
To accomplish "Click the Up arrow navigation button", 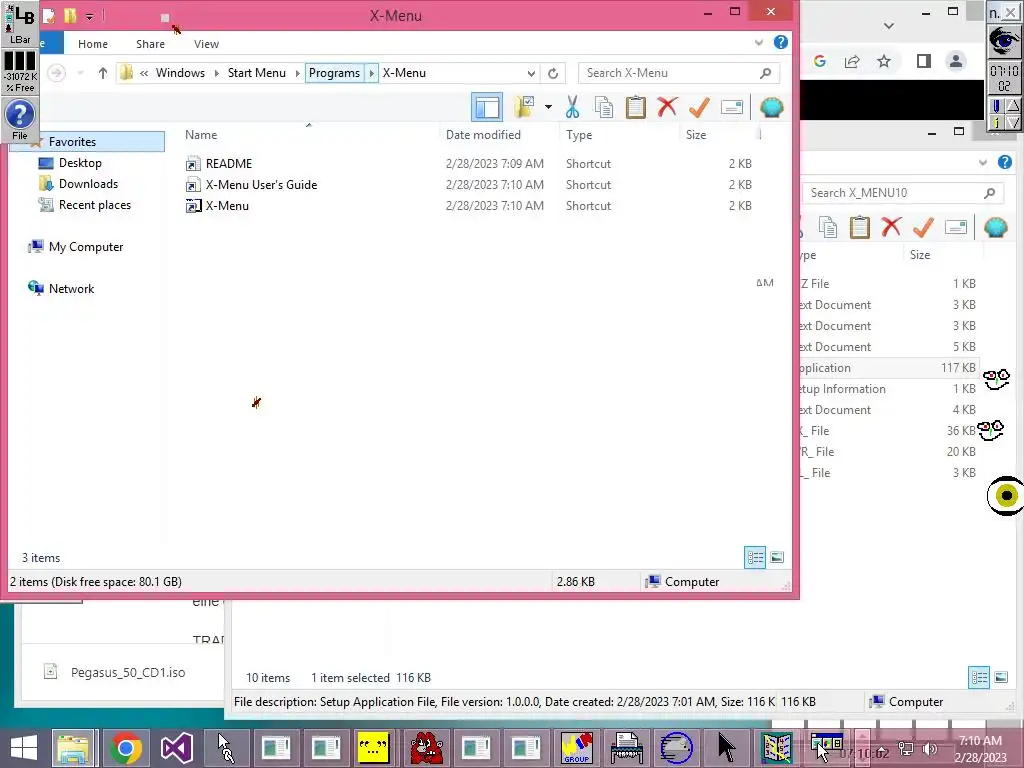I will point(103,73).
